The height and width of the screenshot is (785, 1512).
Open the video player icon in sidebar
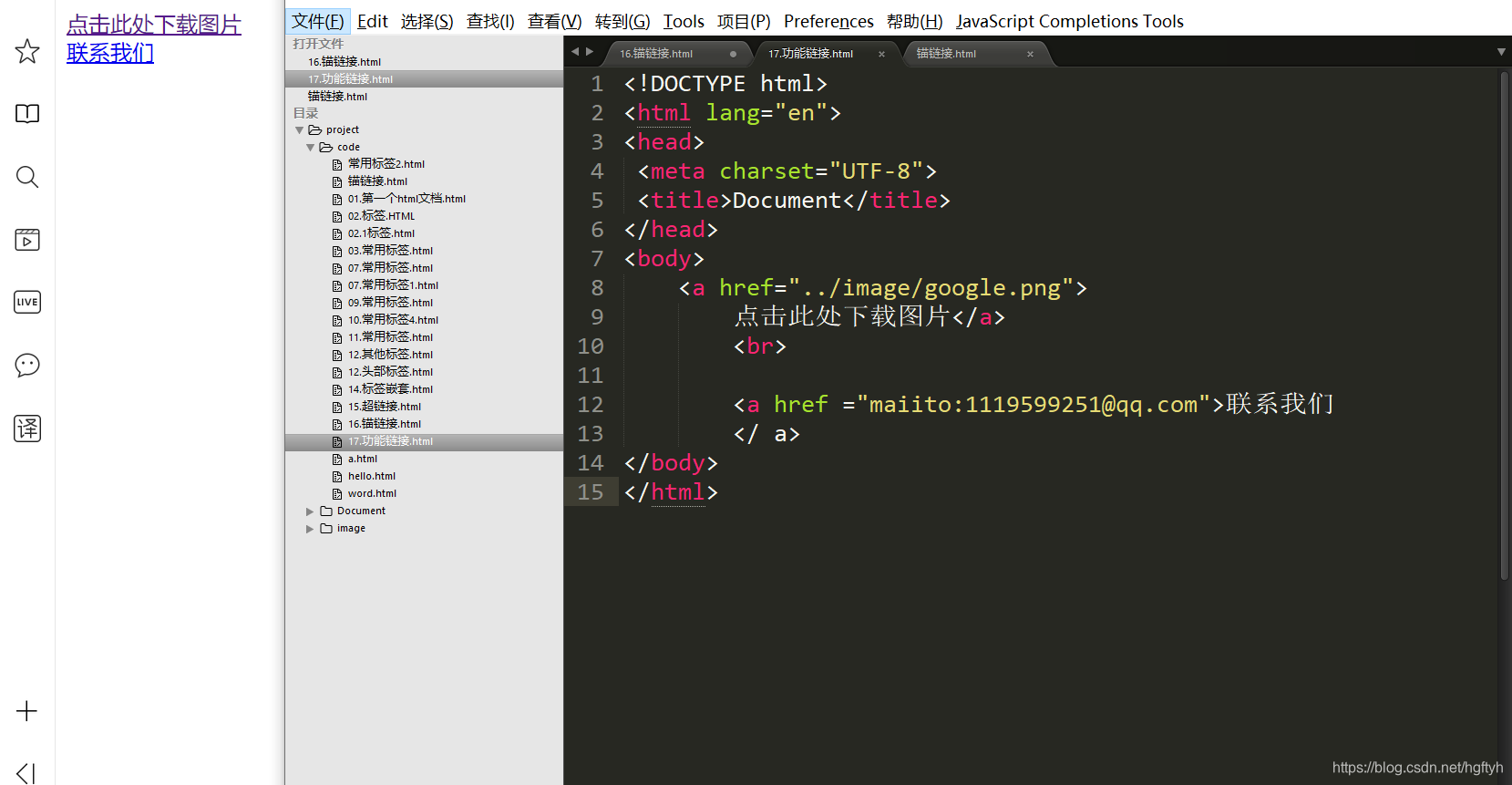click(27, 240)
